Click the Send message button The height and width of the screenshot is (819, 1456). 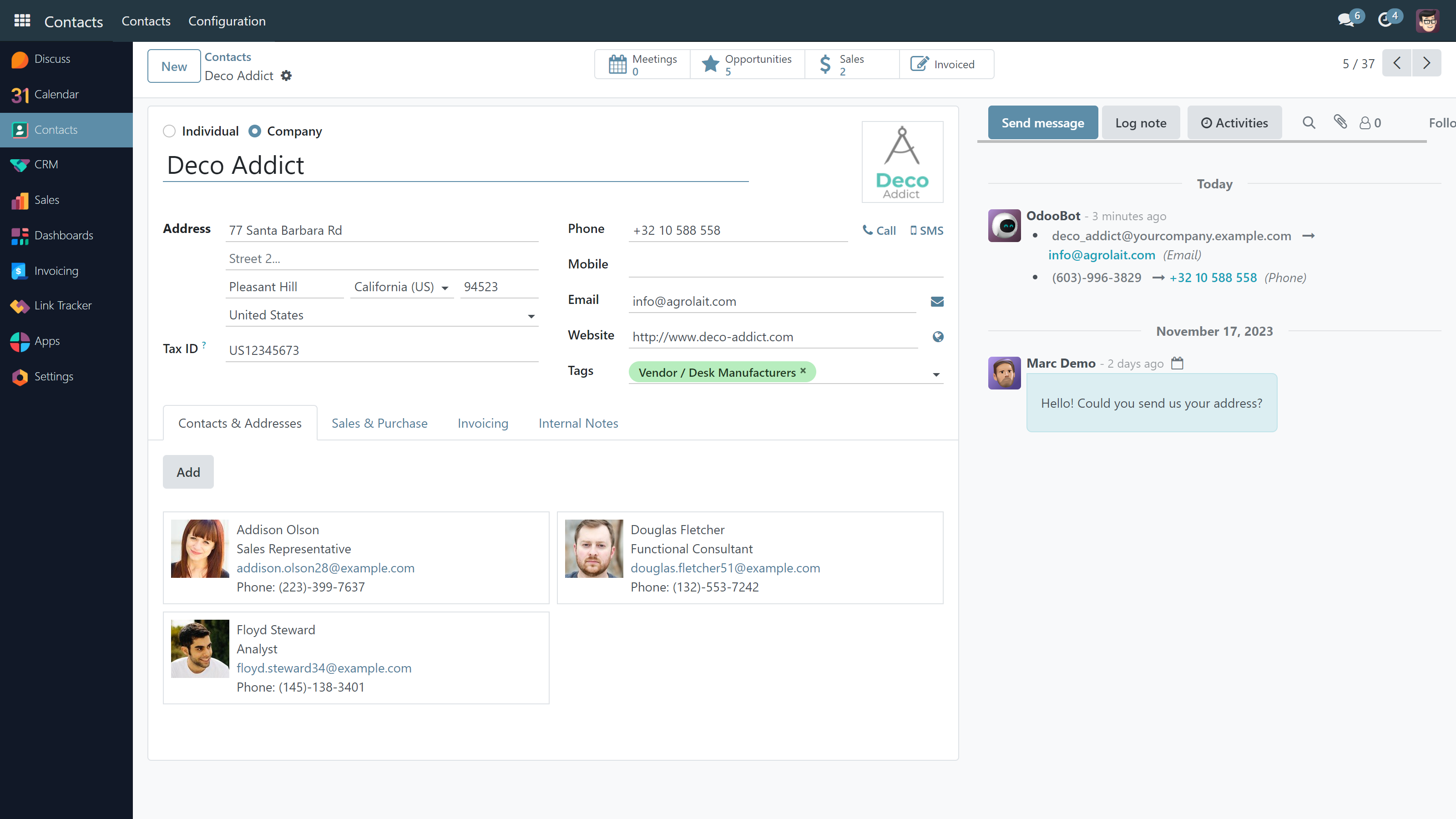pos(1042,123)
